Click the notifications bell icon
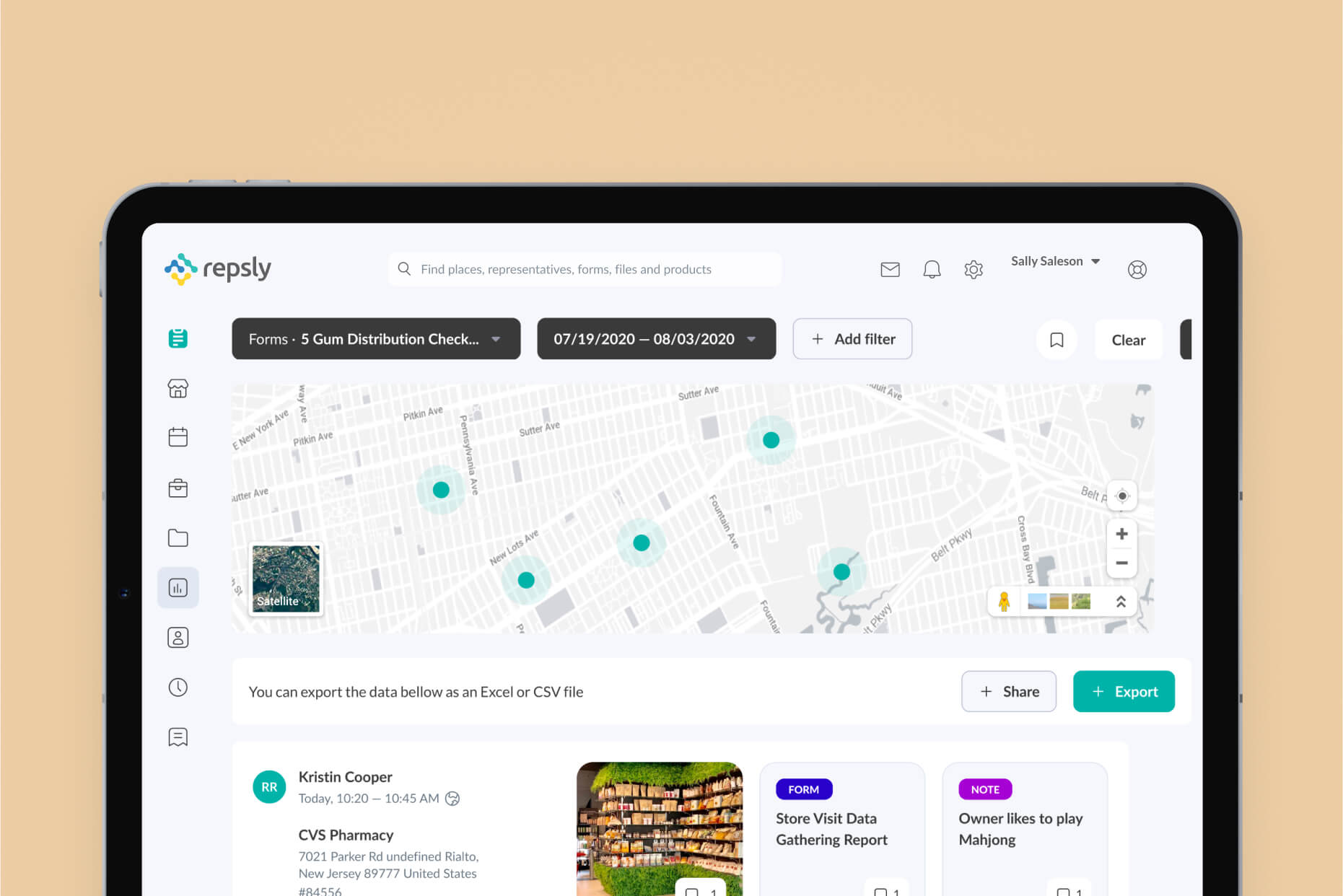Image resolution: width=1343 pixels, height=896 pixels. pos(932,269)
